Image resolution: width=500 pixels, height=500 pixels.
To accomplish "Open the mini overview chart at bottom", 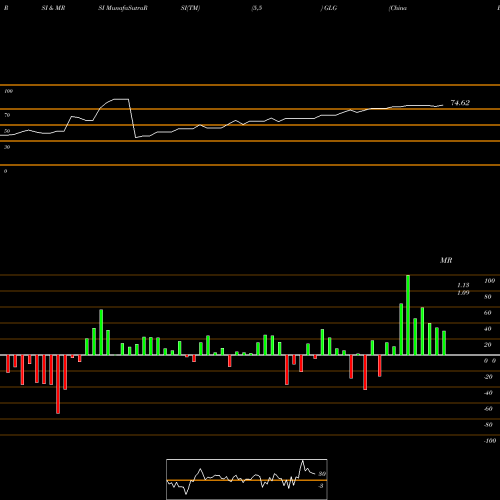I will point(247,479).
